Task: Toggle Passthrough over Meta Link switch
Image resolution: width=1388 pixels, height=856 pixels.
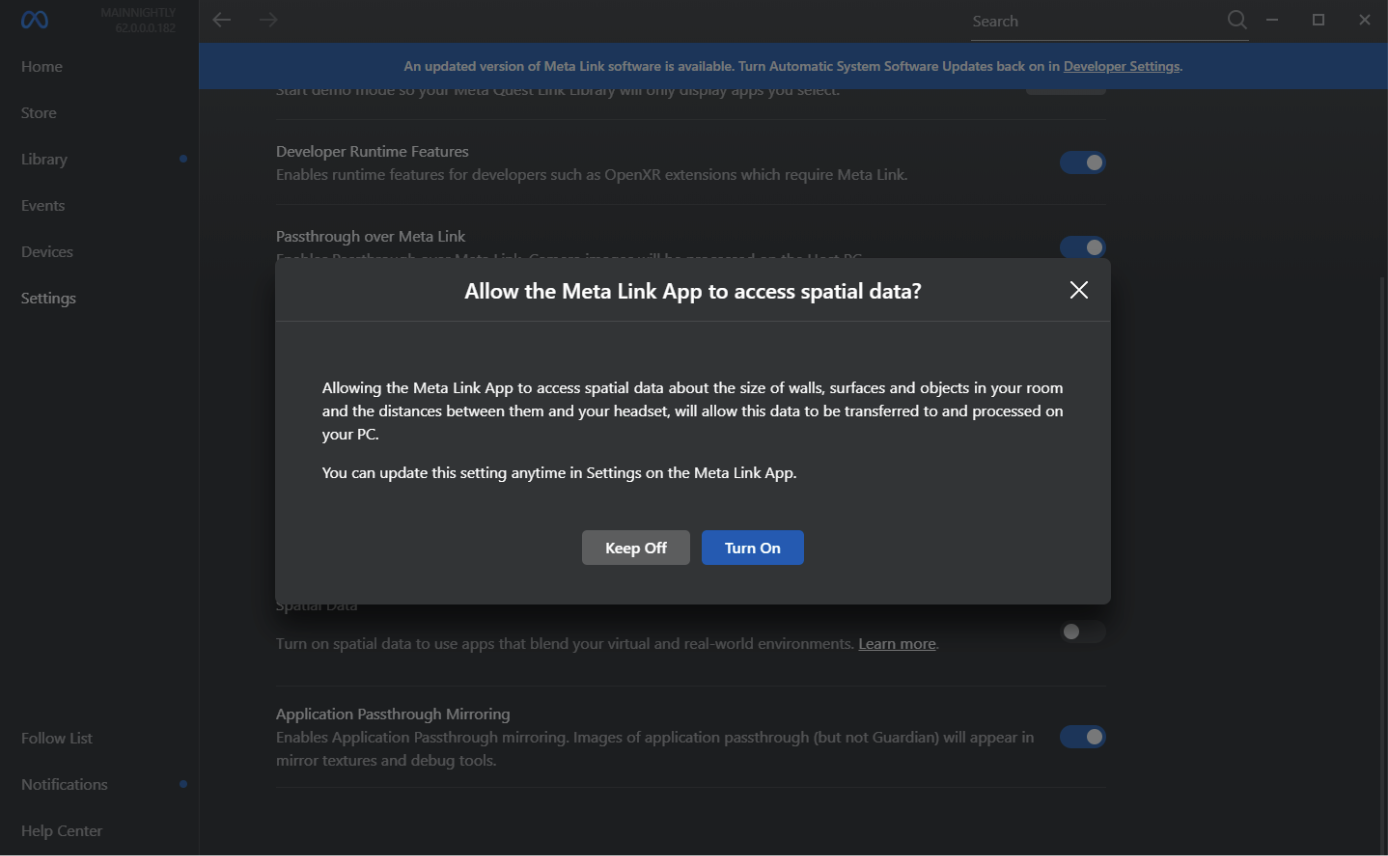Action: click(x=1083, y=246)
